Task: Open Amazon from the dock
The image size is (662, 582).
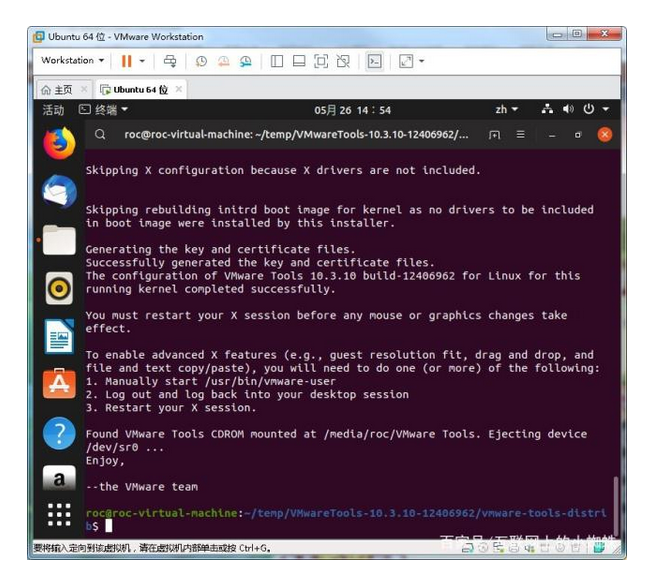Action: 59,478
